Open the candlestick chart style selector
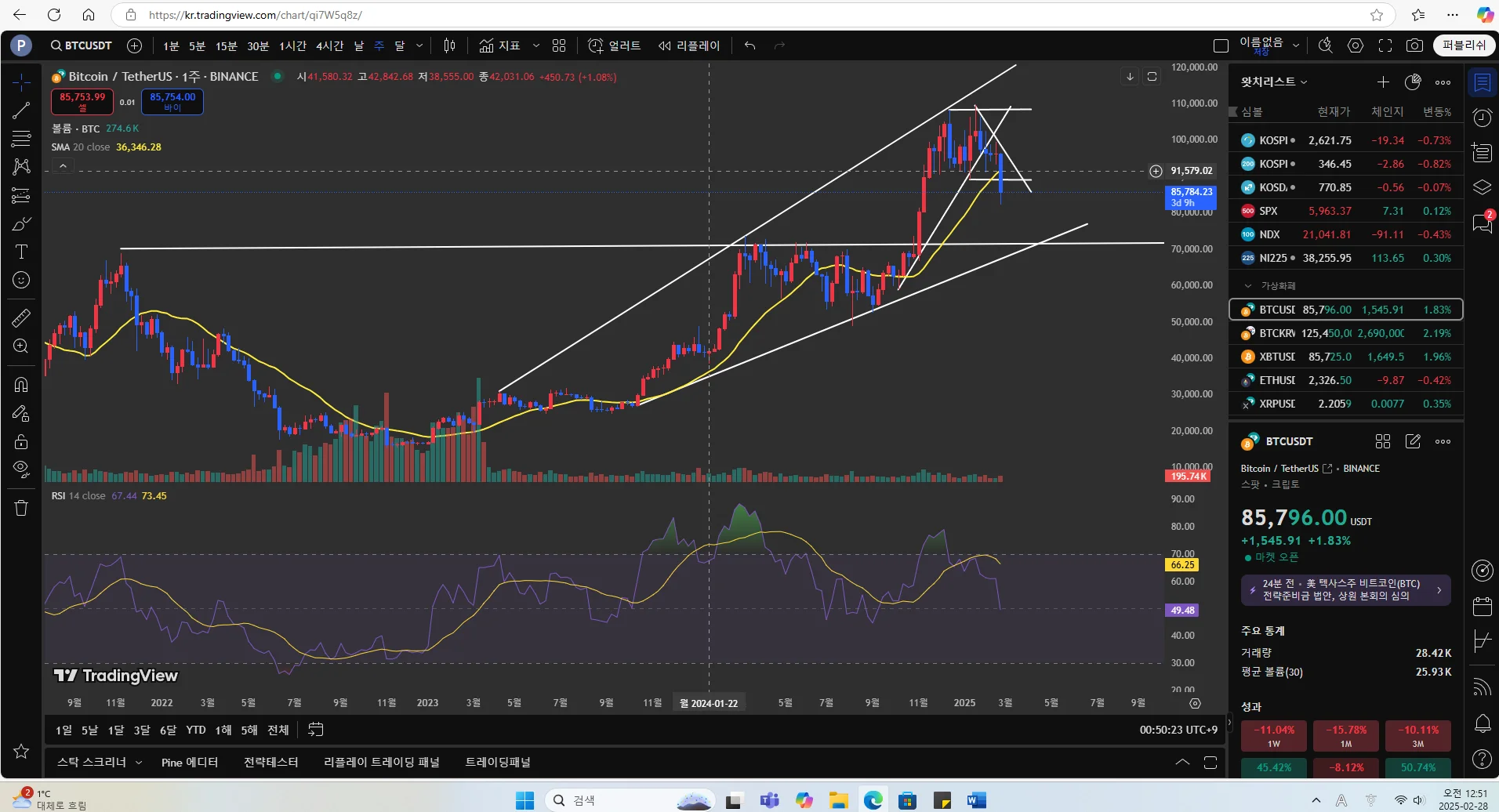Viewport: 1499px width, 812px height. [x=449, y=45]
